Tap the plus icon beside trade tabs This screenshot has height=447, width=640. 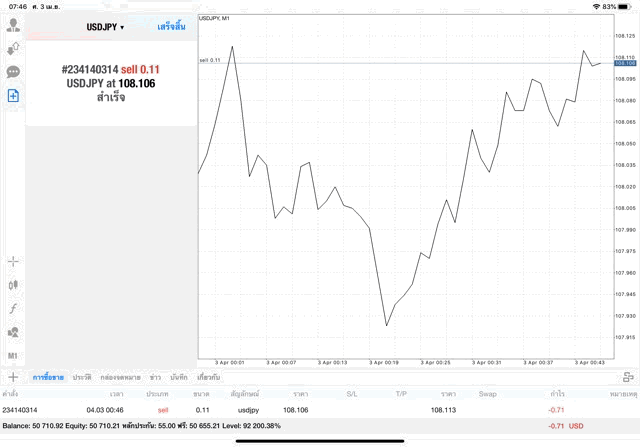13,377
